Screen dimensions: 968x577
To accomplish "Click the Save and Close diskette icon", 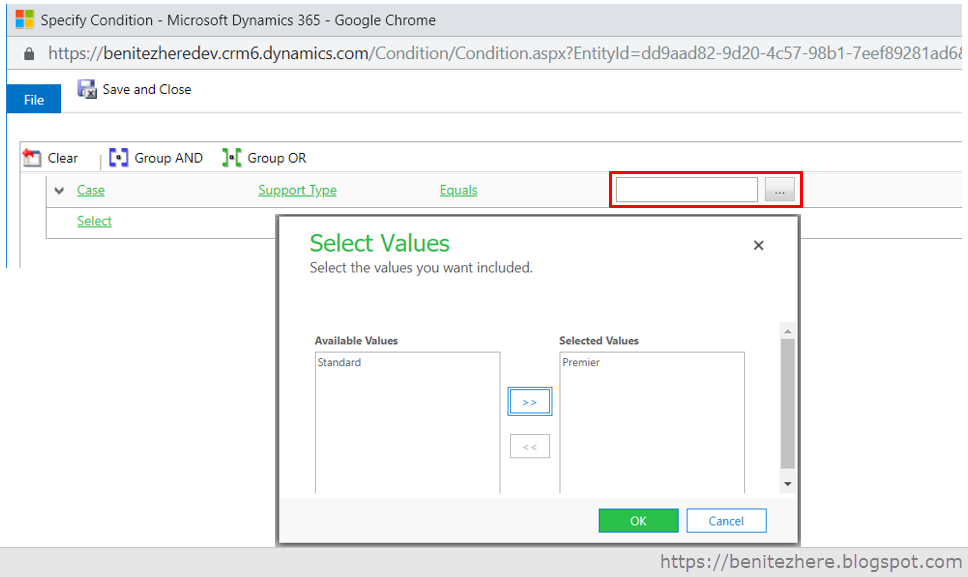I will (x=86, y=89).
